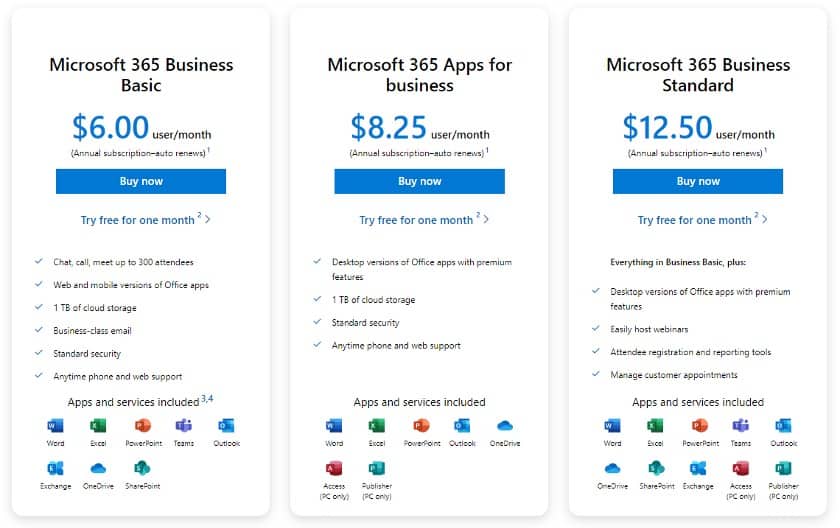Image resolution: width=840 pixels, height=528 pixels.
Task: Open Try free for one month under Business Basic
Action: tap(138, 220)
